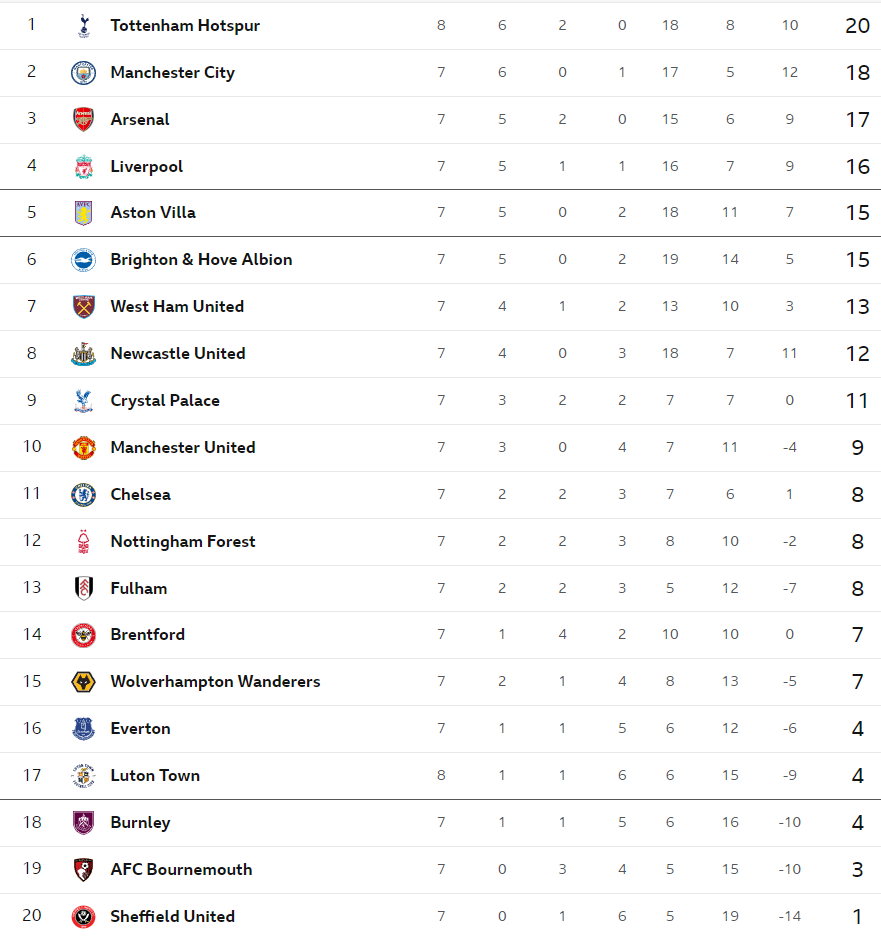Select the Burnley team row name
This screenshot has width=881, height=943.
[140, 823]
